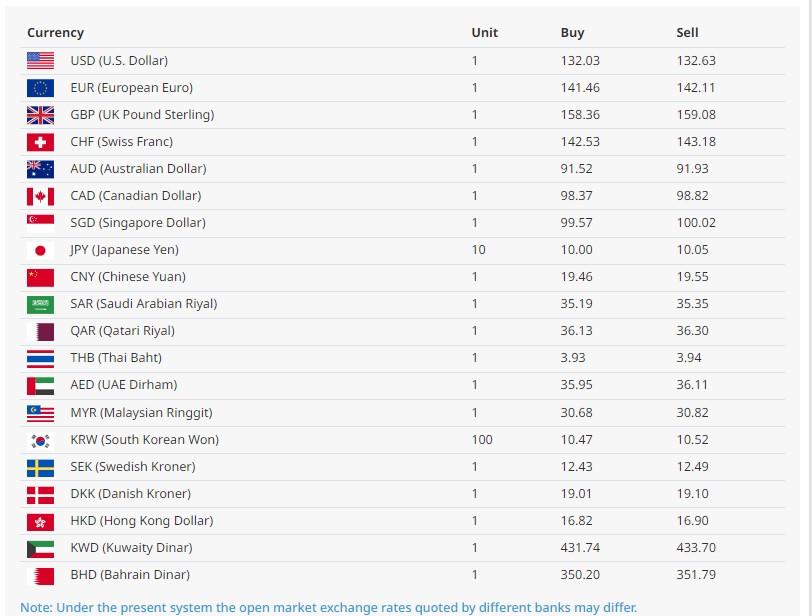Click the JPY unit value 10
The height and width of the screenshot is (616, 812).
478,250
